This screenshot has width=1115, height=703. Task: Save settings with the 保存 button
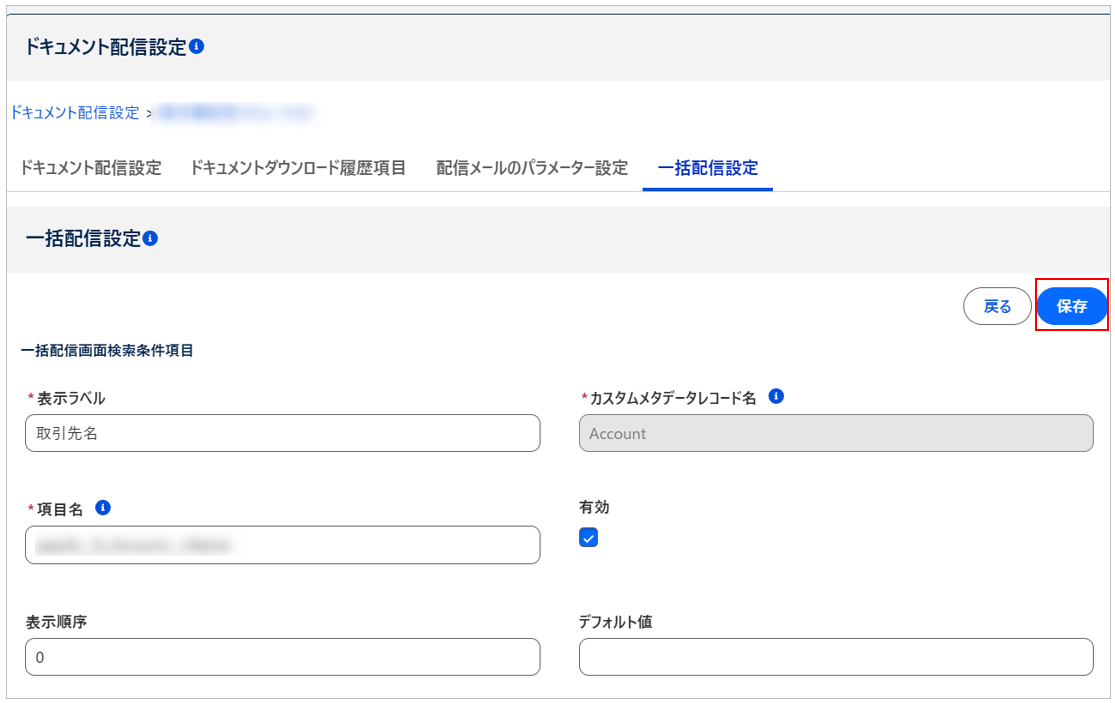click(1071, 306)
